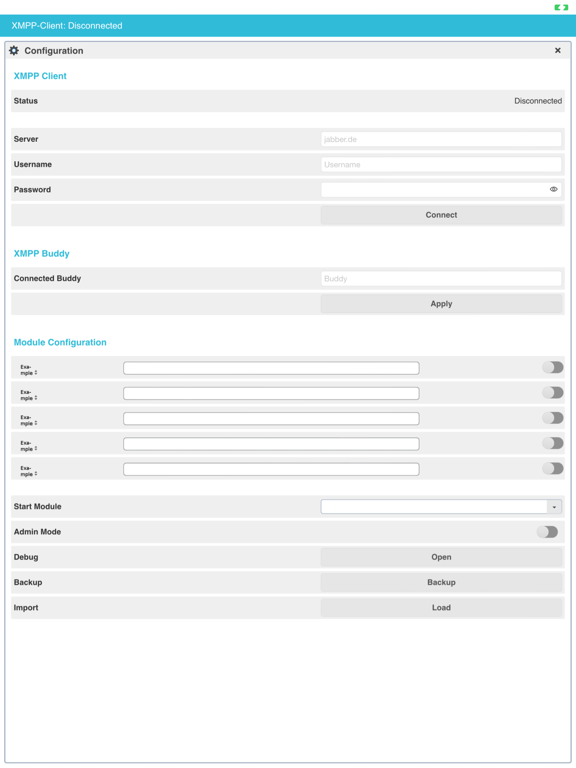
Task: Enable the fifth module row's toggle switch
Action: pyautogui.click(x=552, y=469)
